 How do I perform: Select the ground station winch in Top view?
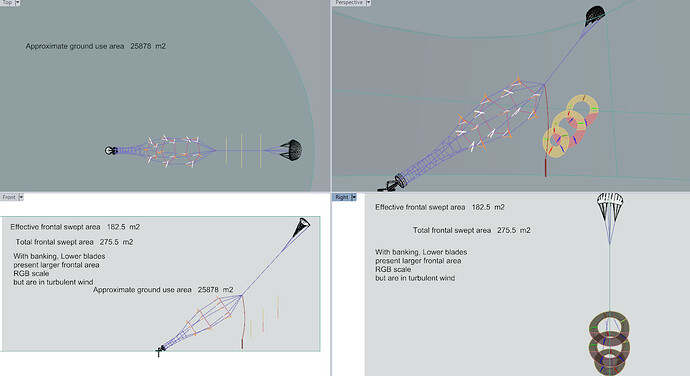click(x=110, y=151)
